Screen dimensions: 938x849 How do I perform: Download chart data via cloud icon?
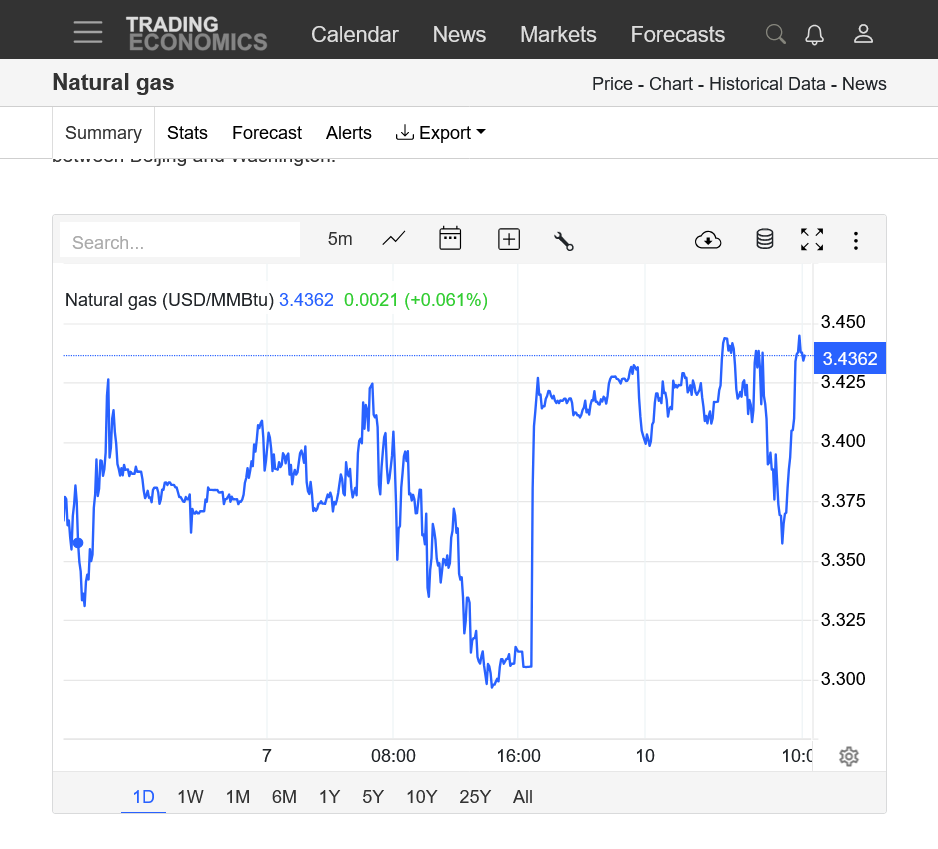(708, 241)
